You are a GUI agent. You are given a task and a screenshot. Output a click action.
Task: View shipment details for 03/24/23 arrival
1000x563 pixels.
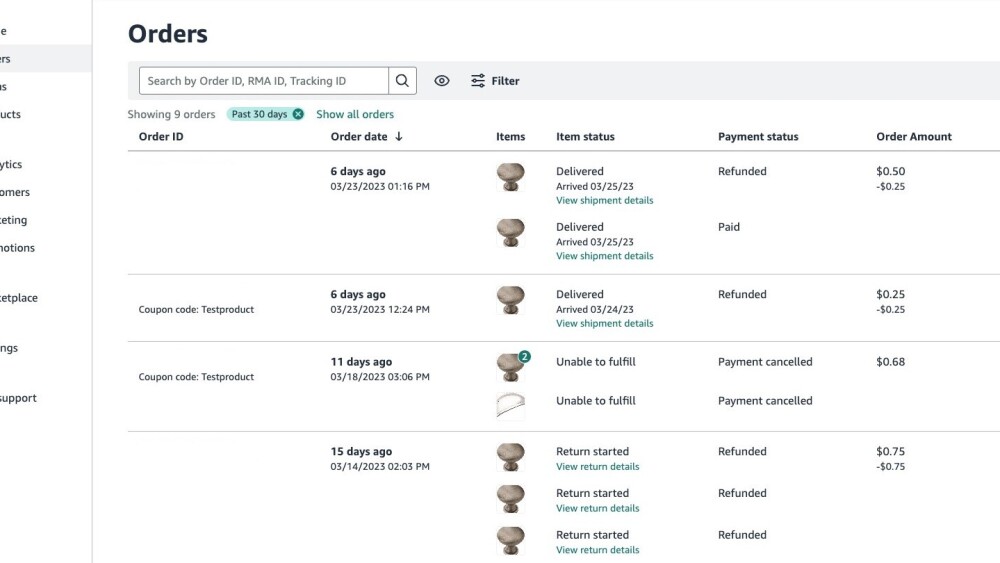click(604, 324)
